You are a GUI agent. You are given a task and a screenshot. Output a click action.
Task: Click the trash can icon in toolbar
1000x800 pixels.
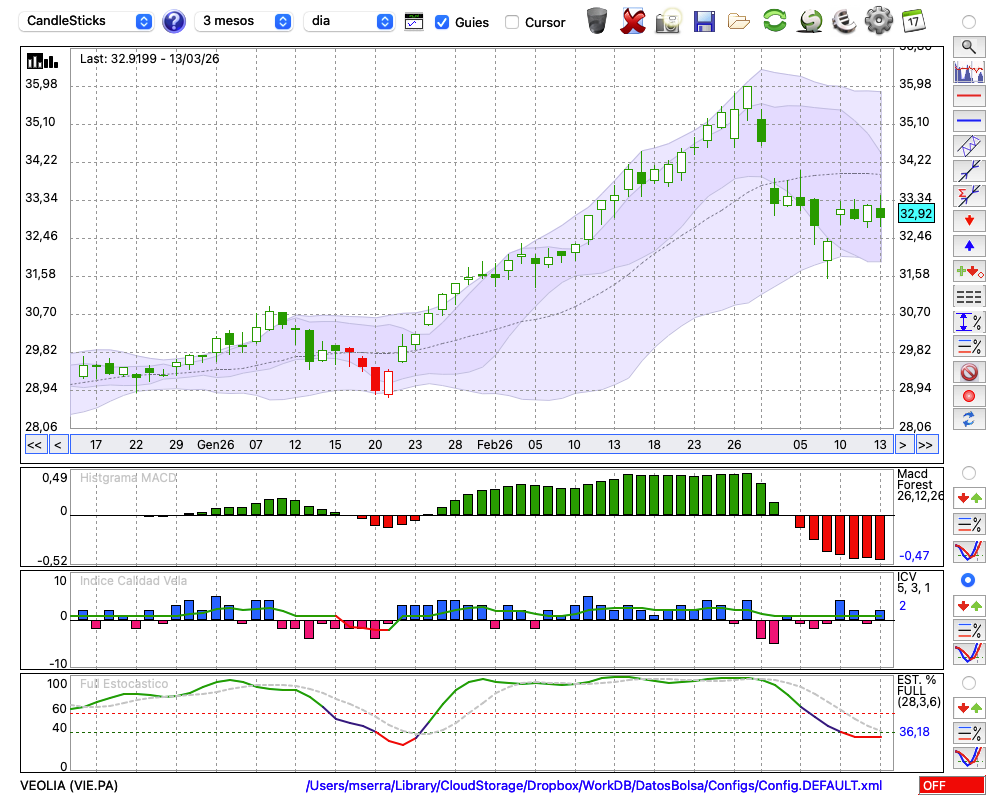coord(597,20)
